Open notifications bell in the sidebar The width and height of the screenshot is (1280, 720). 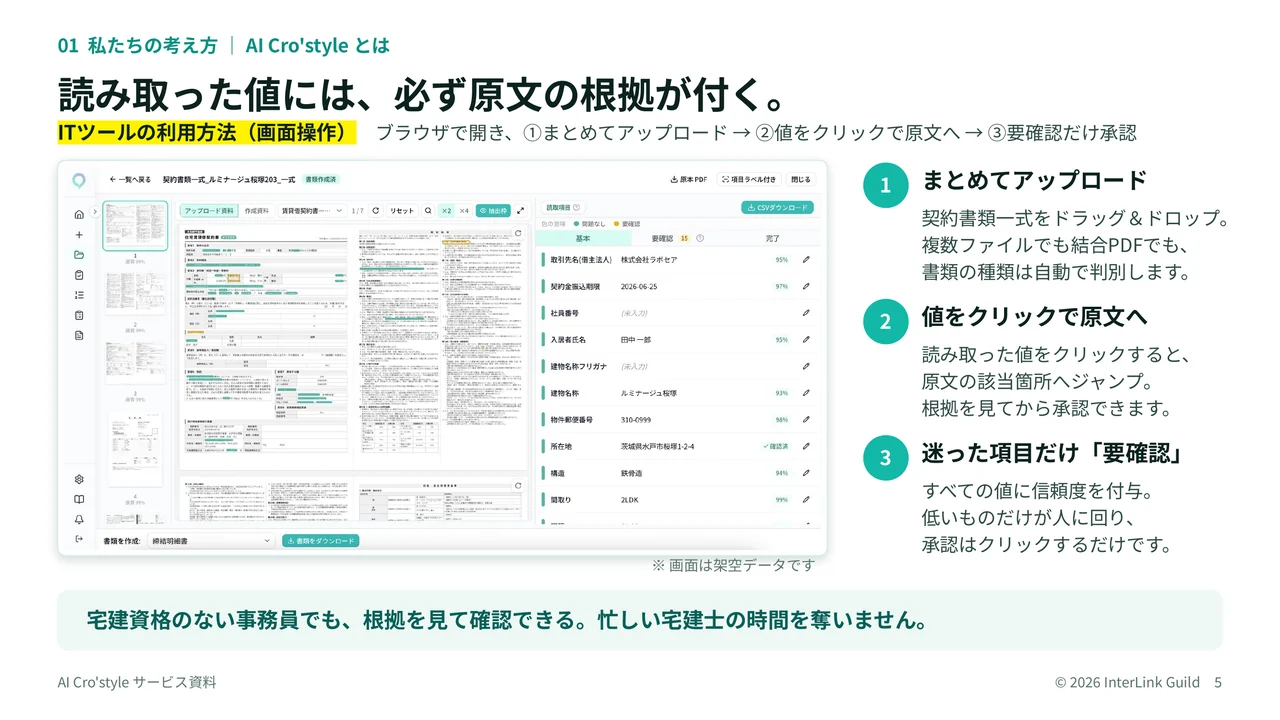pos(79,519)
